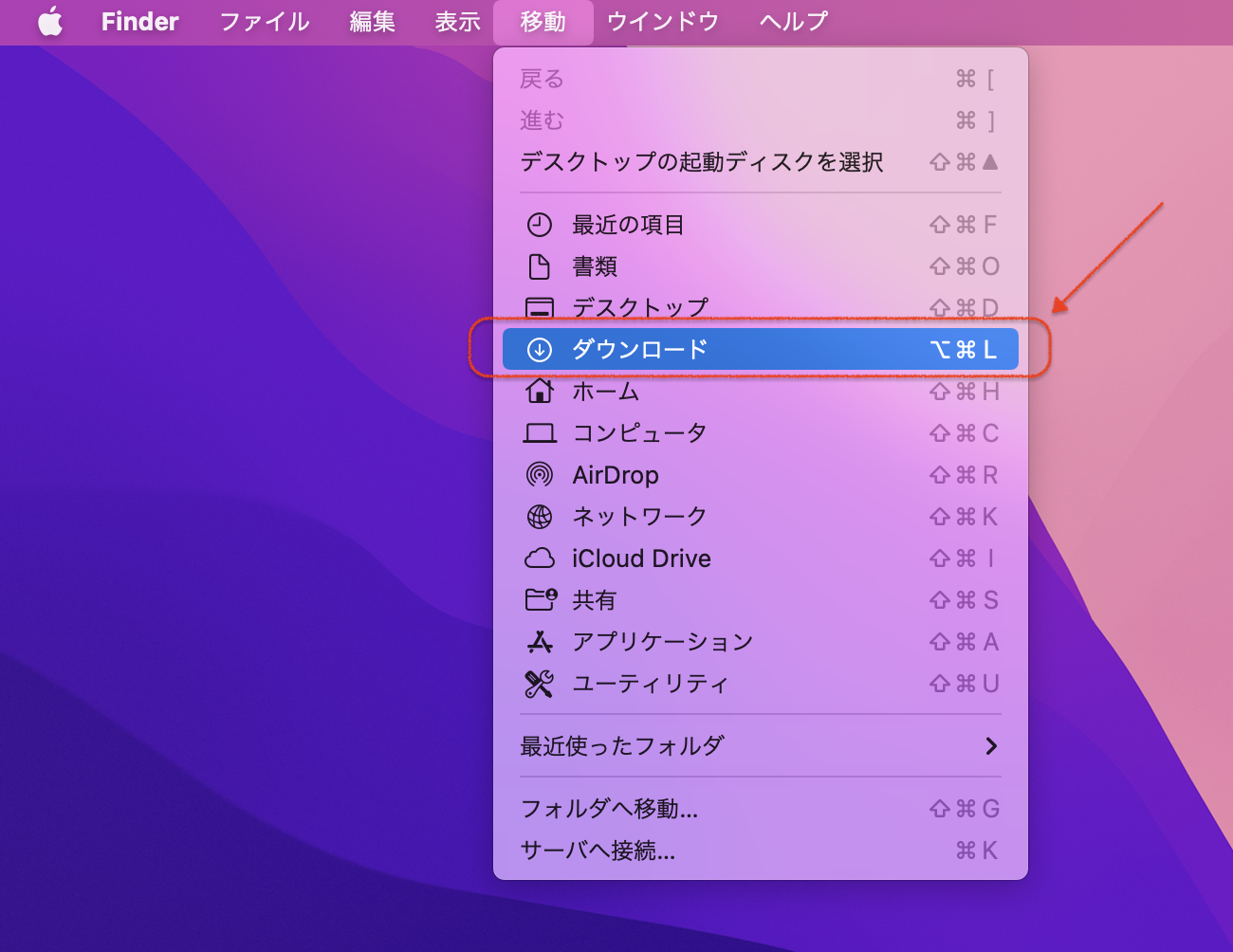Click the document icon beside 書類
The height and width of the screenshot is (952, 1233).
point(540,266)
